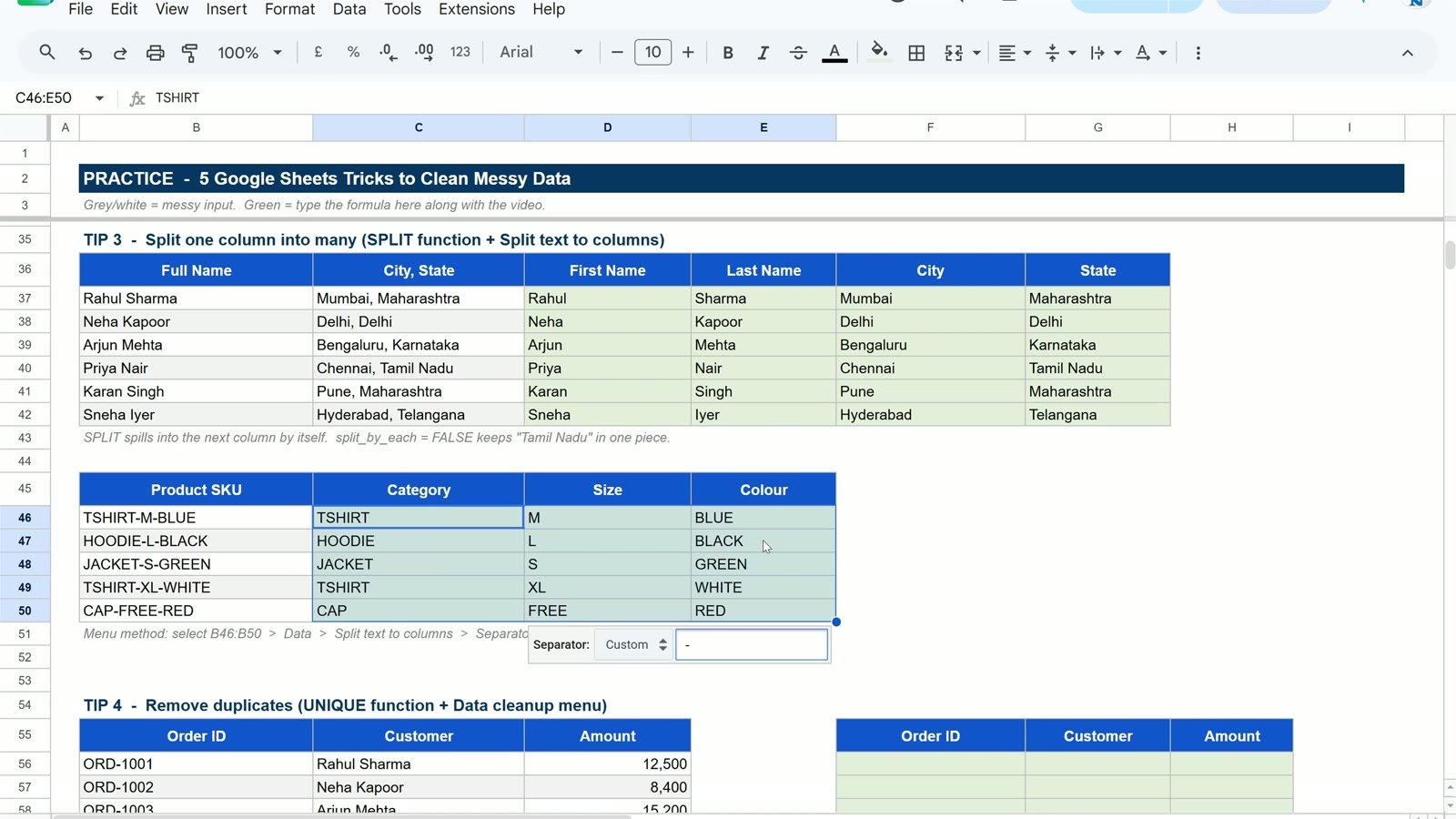Decrease font size with minus button
This screenshot has width=1456, height=819.
click(x=617, y=53)
